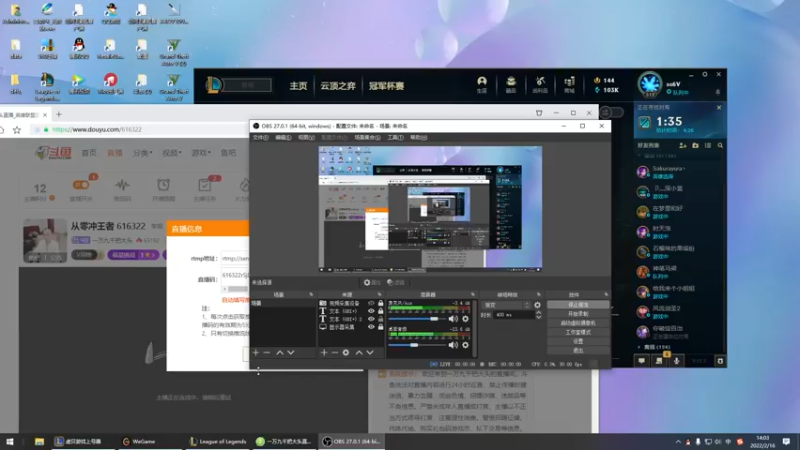Image resolution: width=800 pixels, height=450 pixels.
Task: Open OBS Tools menu
Action: point(395,138)
